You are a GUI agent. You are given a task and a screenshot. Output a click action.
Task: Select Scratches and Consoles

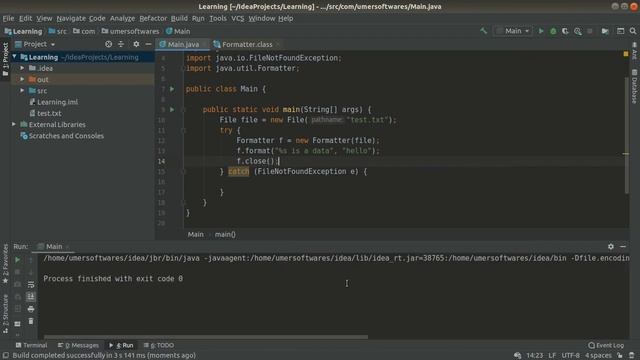[x=66, y=136]
